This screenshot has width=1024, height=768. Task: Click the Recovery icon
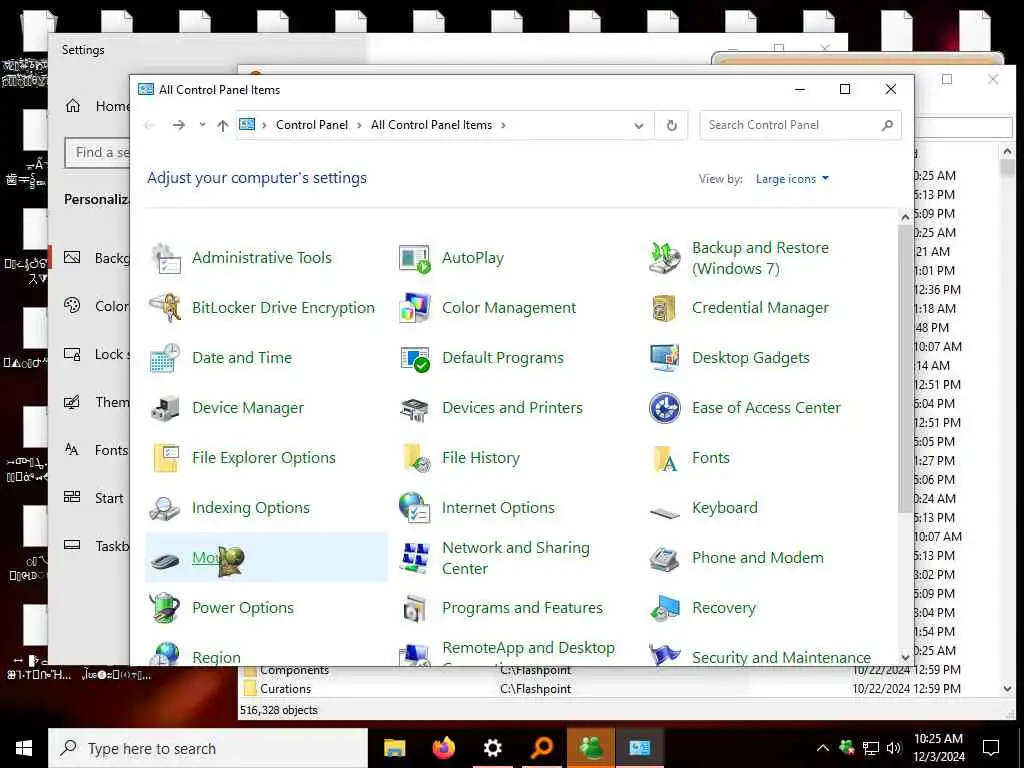coord(665,608)
